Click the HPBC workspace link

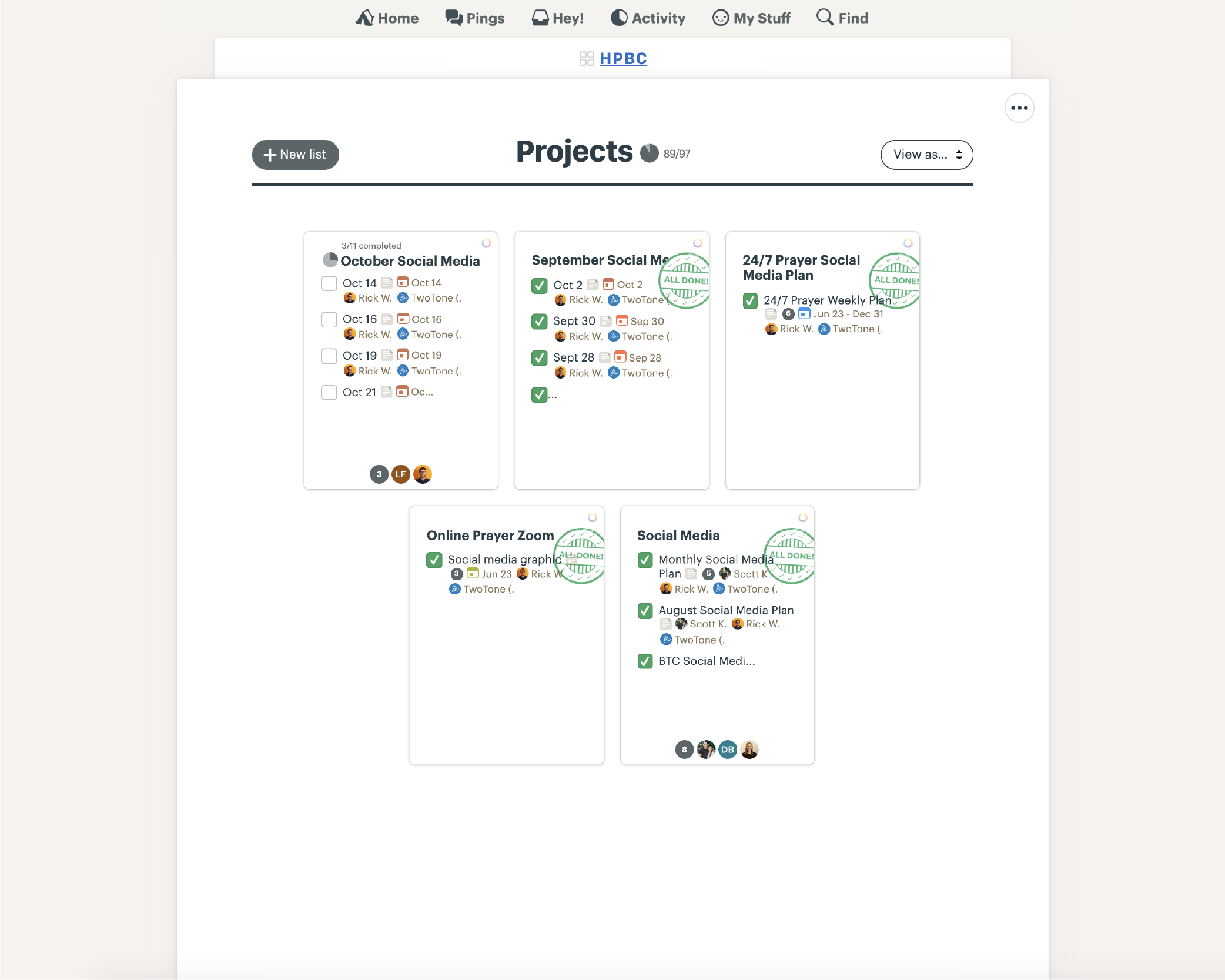pyautogui.click(x=623, y=58)
